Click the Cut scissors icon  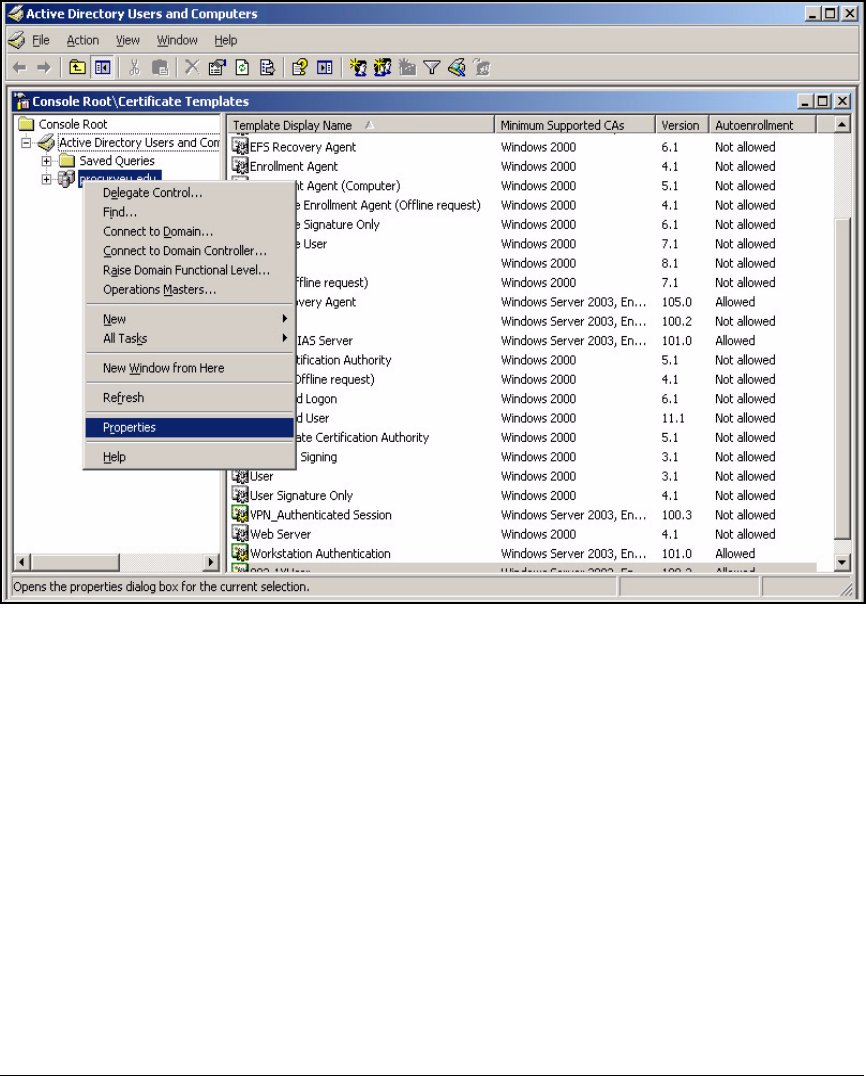coord(134,67)
